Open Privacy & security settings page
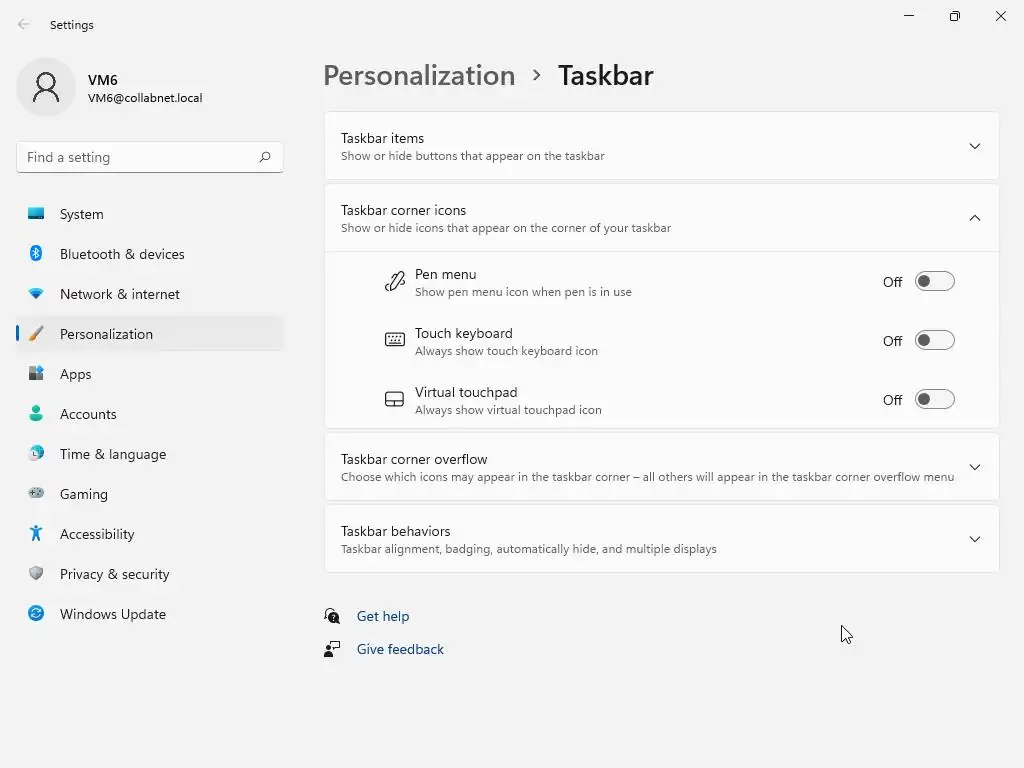The height and width of the screenshot is (768, 1024). point(114,574)
